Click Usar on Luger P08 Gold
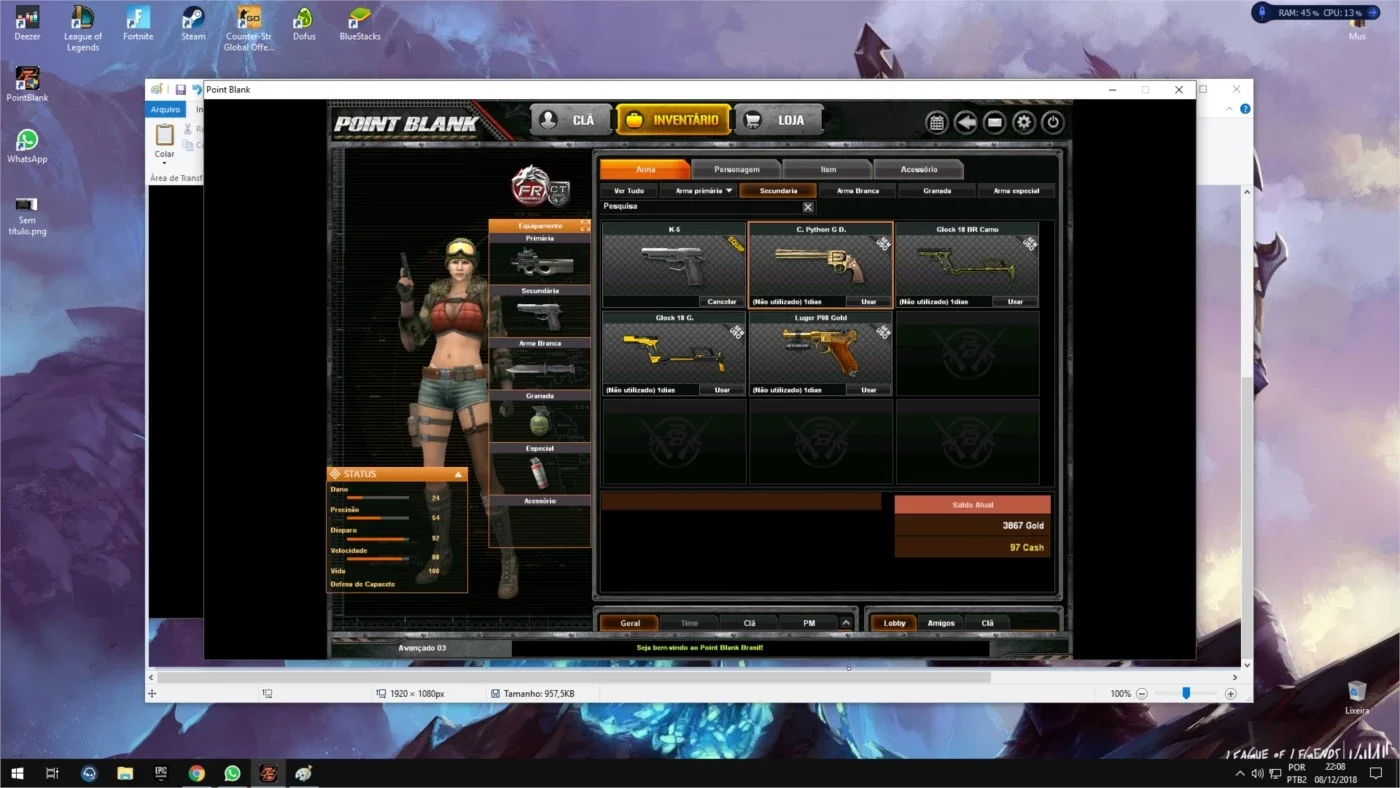 click(868, 390)
